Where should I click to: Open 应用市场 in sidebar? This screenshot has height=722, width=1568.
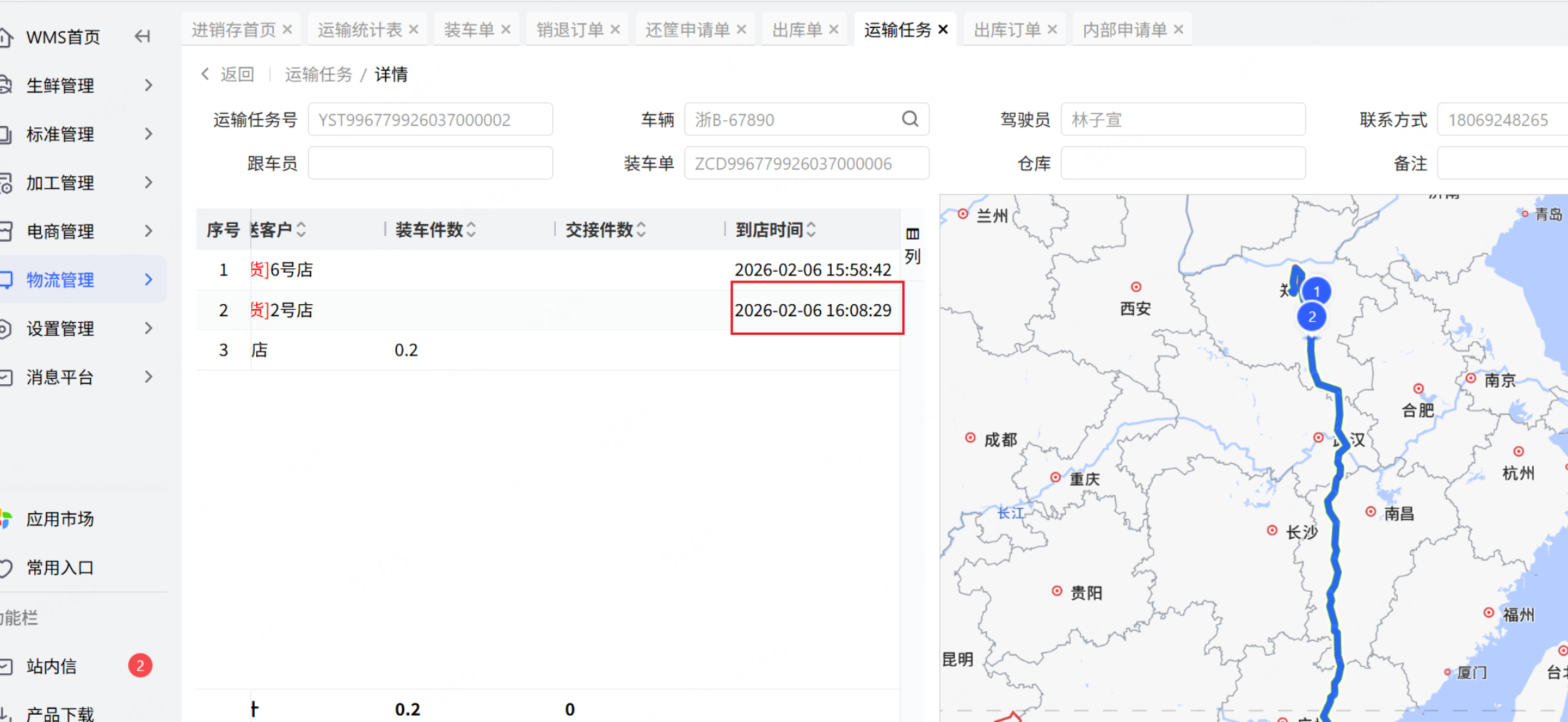pyautogui.click(x=60, y=519)
